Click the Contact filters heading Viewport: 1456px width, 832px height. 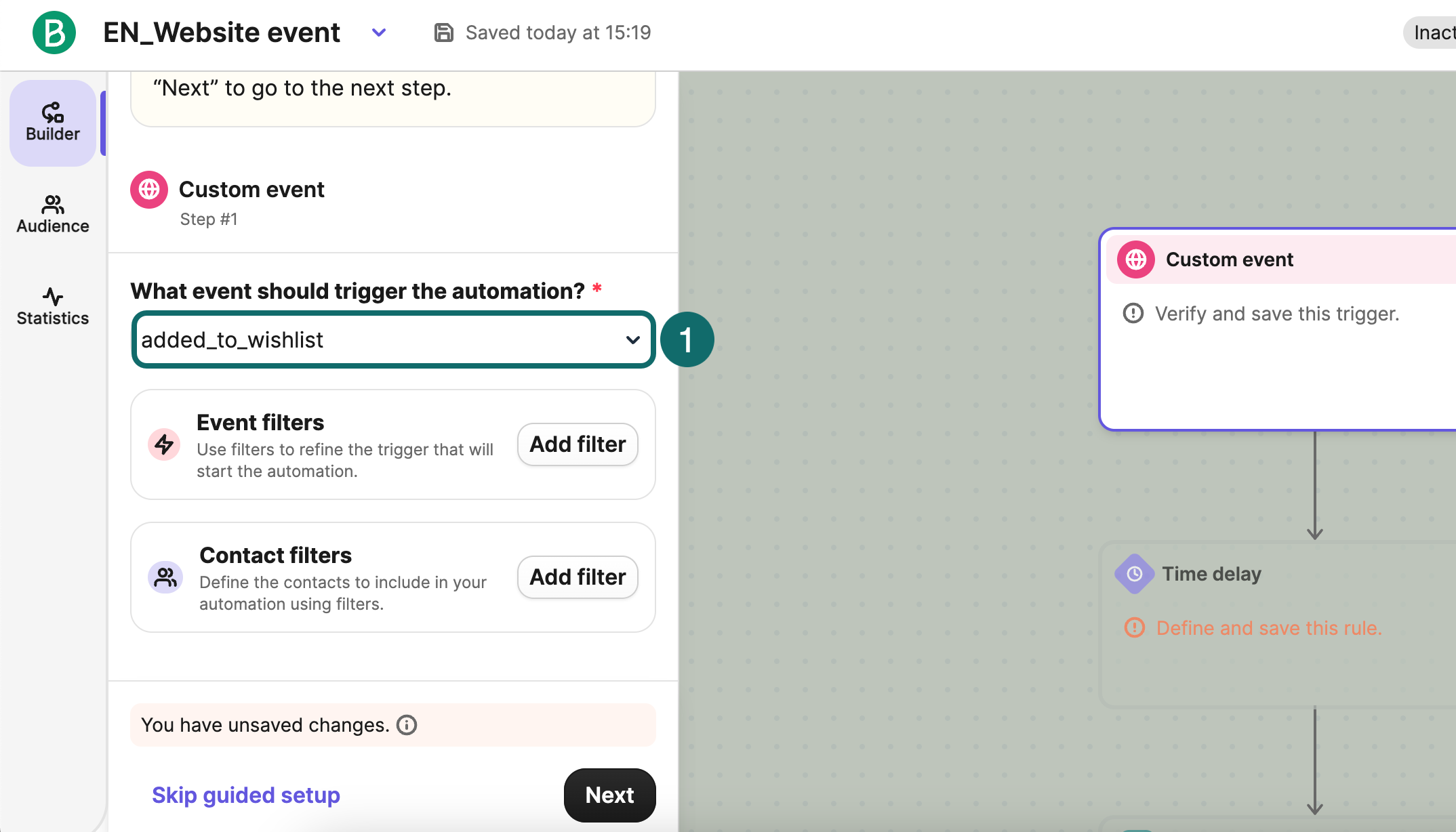276,556
